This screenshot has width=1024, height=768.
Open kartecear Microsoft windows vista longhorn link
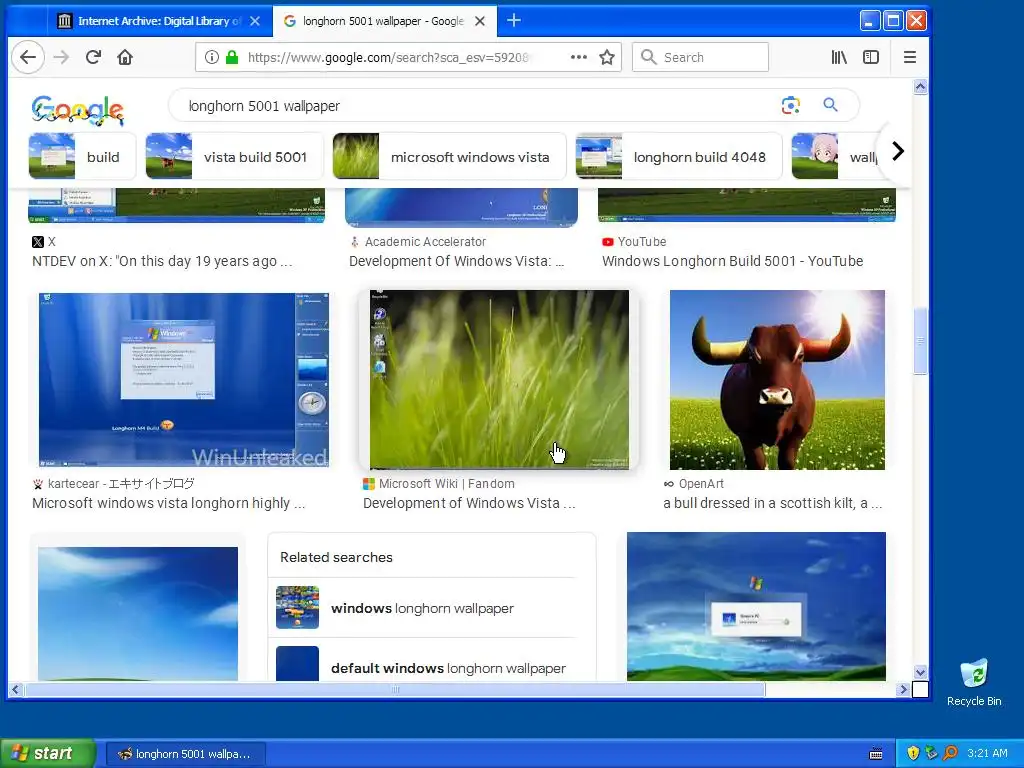[x=168, y=503]
